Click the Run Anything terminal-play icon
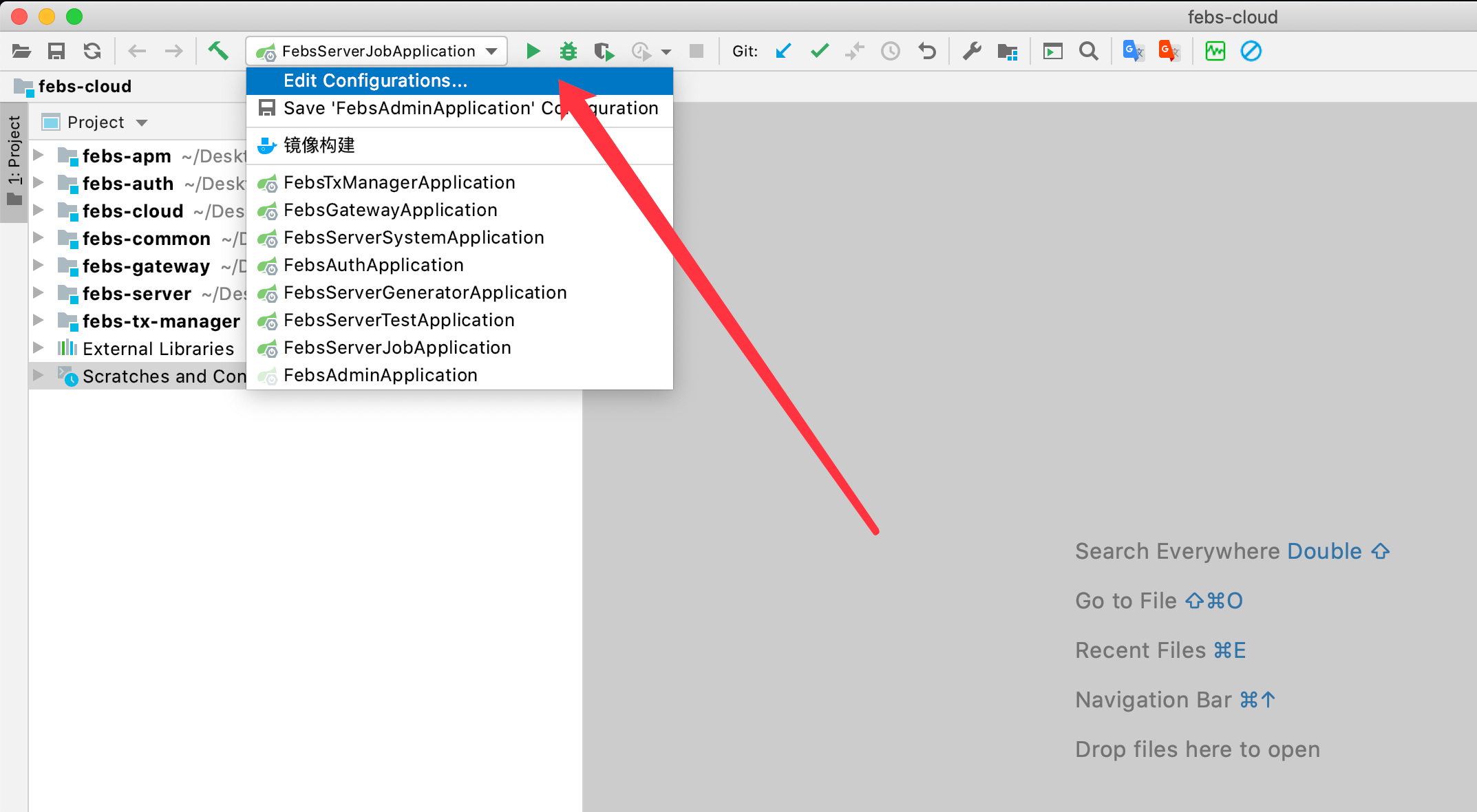Image resolution: width=1477 pixels, height=812 pixels. pyautogui.click(x=1053, y=51)
